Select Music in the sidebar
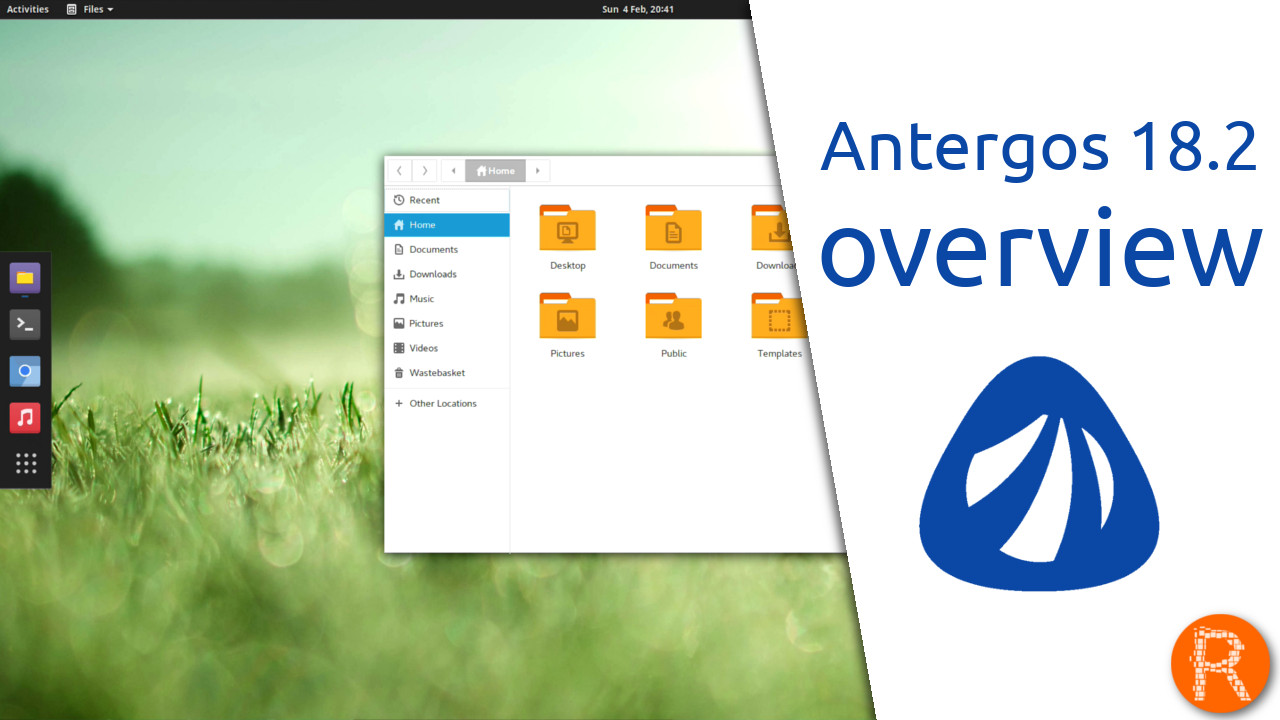The width and height of the screenshot is (1280, 720). (x=447, y=298)
